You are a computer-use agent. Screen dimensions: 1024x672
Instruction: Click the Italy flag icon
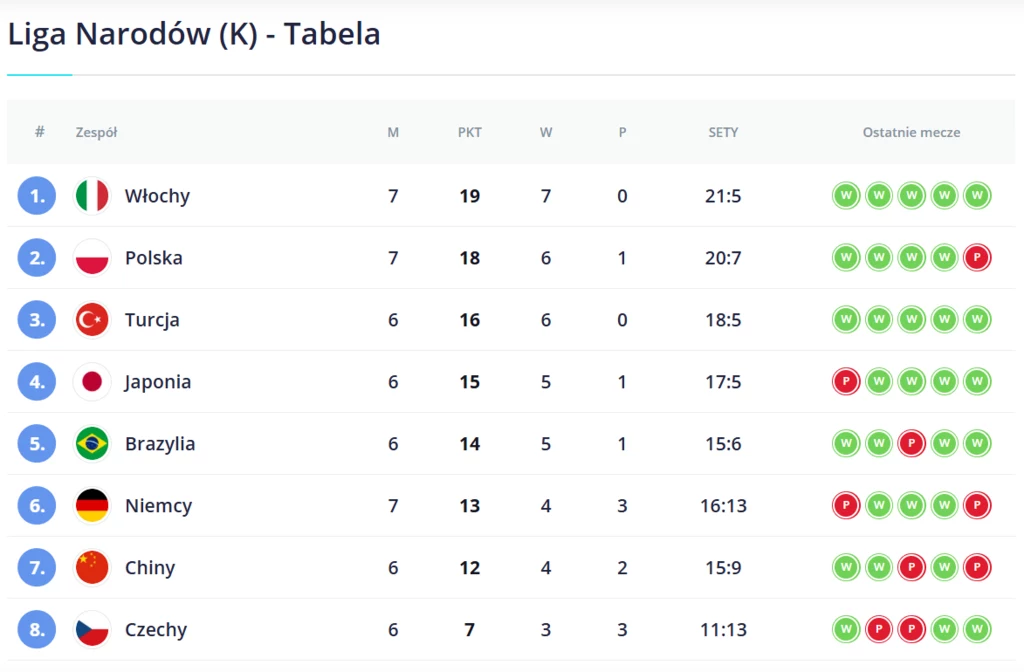click(x=92, y=195)
